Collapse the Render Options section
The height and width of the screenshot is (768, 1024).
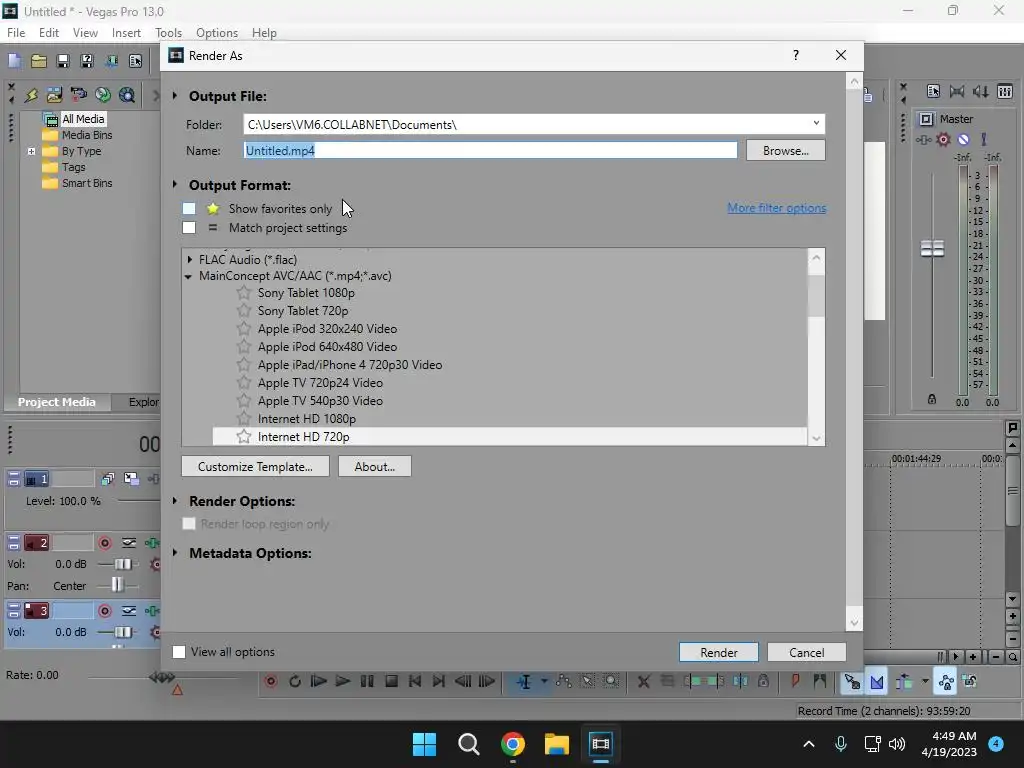click(175, 501)
